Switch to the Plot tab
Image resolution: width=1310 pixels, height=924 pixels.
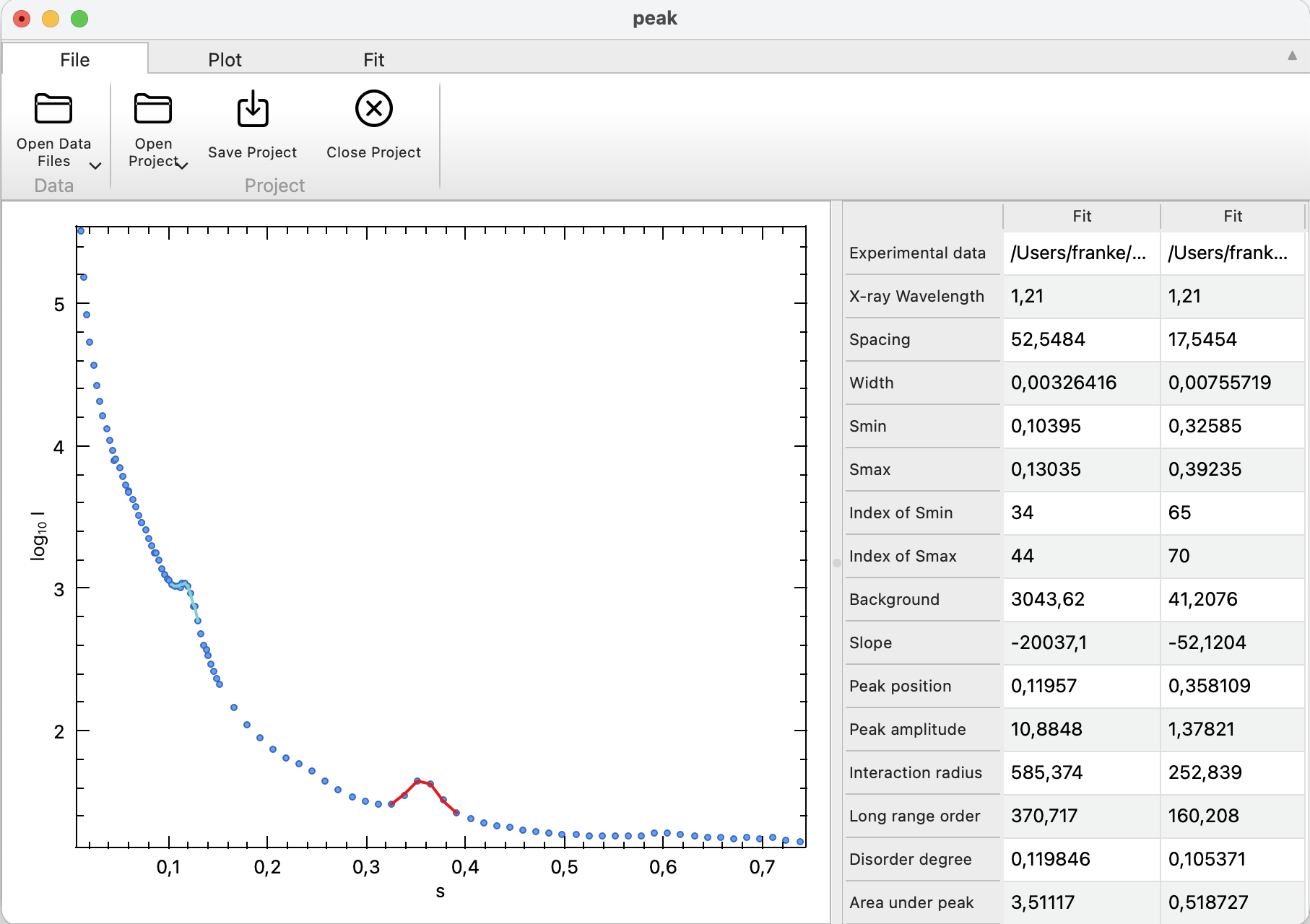click(x=225, y=60)
